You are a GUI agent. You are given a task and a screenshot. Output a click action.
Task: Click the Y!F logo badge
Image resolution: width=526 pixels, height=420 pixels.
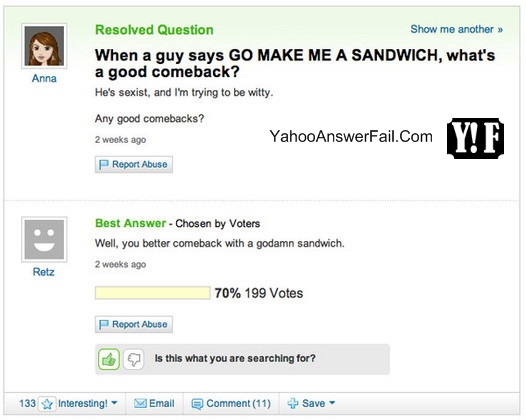click(475, 138)
